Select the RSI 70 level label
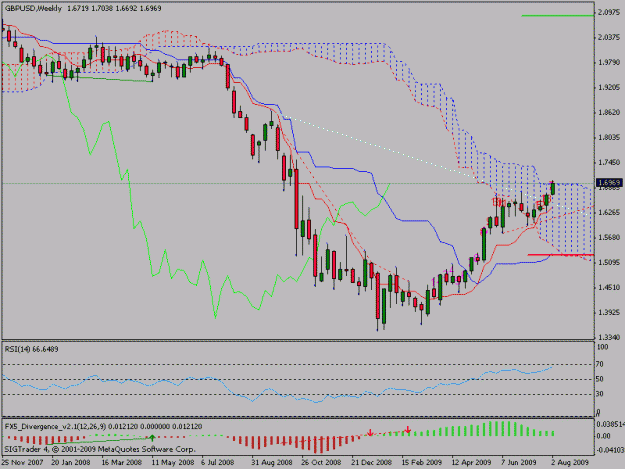 coord(599,364)
